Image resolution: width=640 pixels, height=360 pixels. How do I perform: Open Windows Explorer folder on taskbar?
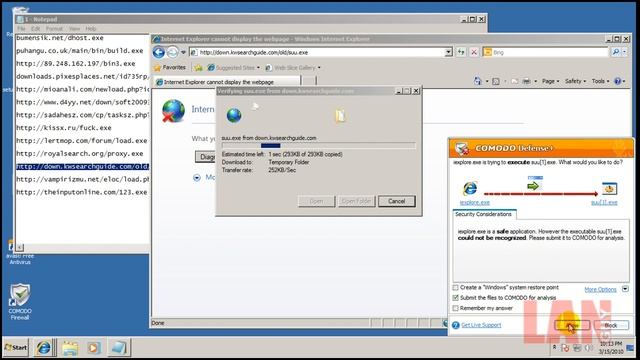(70, 348)
